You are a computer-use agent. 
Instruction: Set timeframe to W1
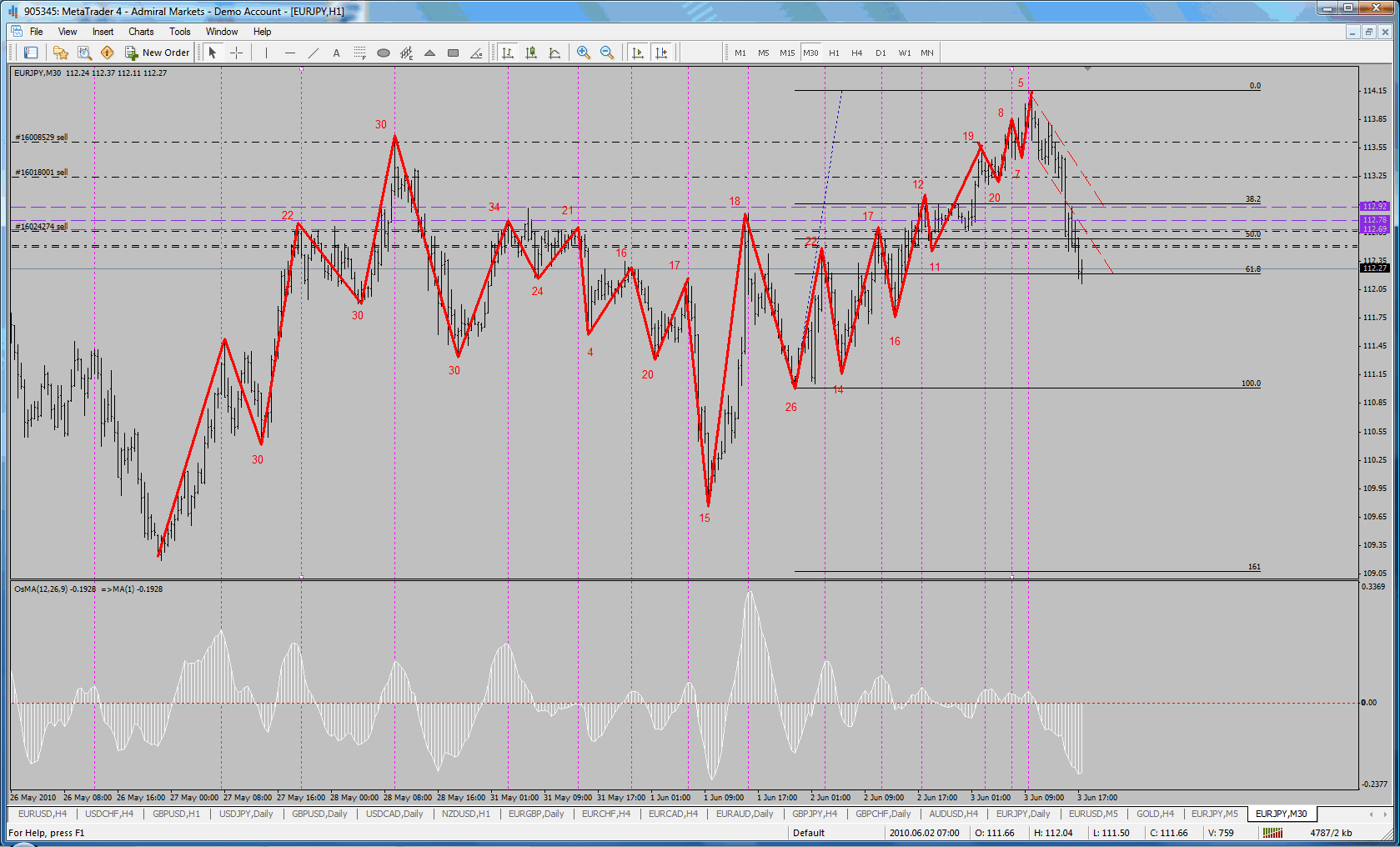[905, 53]
